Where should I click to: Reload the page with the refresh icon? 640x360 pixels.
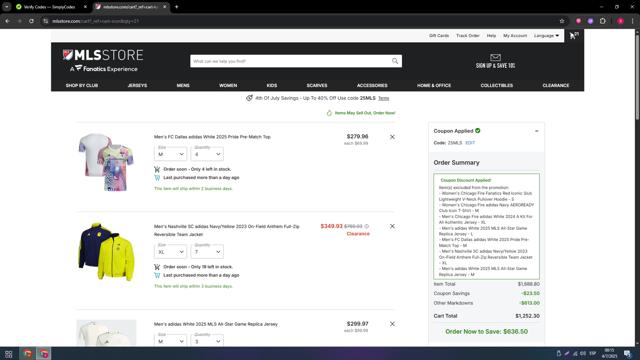click(31, 21)
